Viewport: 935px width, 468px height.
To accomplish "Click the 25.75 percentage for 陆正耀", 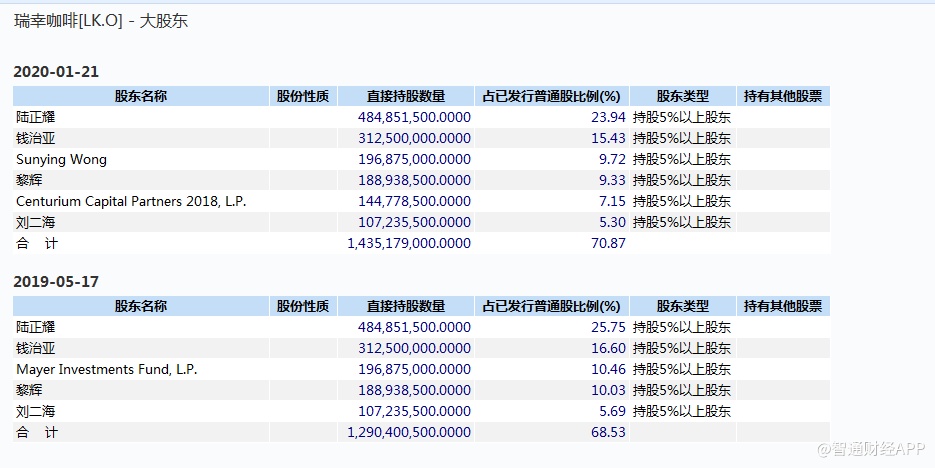I will pyautogui.click(x=608, y=327).
